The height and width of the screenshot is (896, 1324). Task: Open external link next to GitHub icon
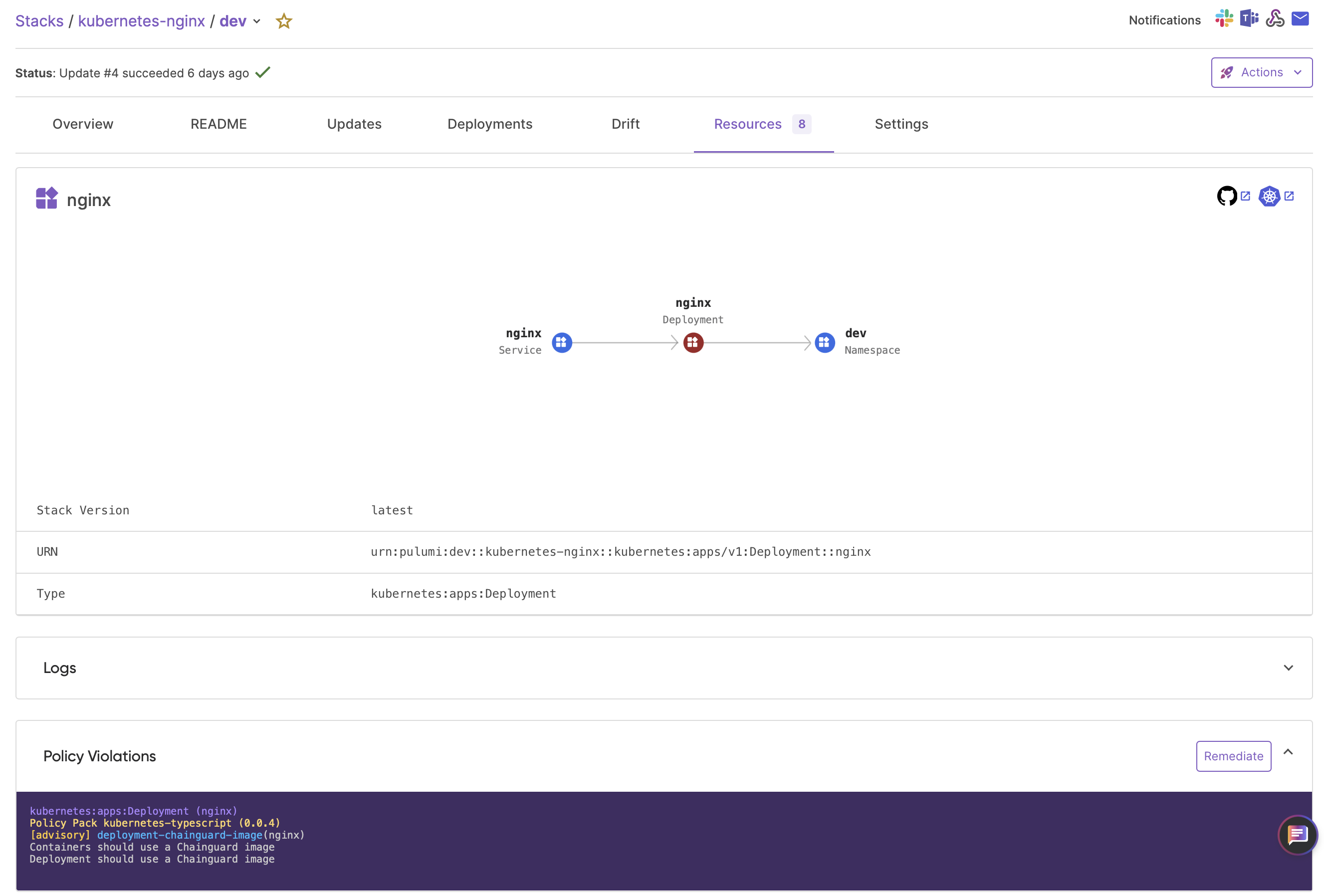coord(1246,196)
